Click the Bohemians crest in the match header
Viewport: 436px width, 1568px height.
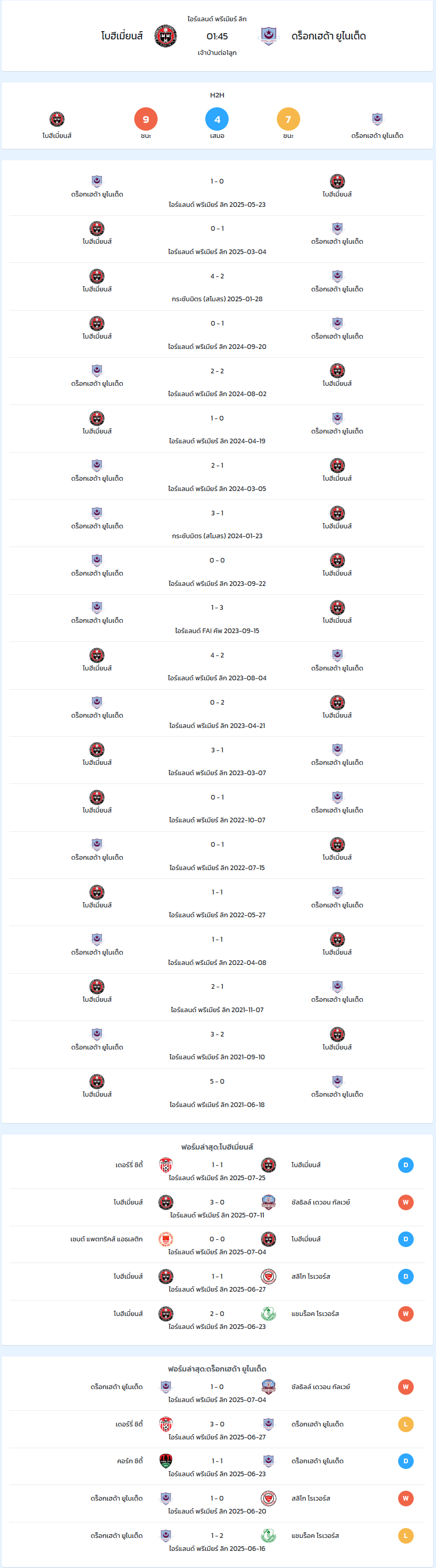[x=165, y=36]
